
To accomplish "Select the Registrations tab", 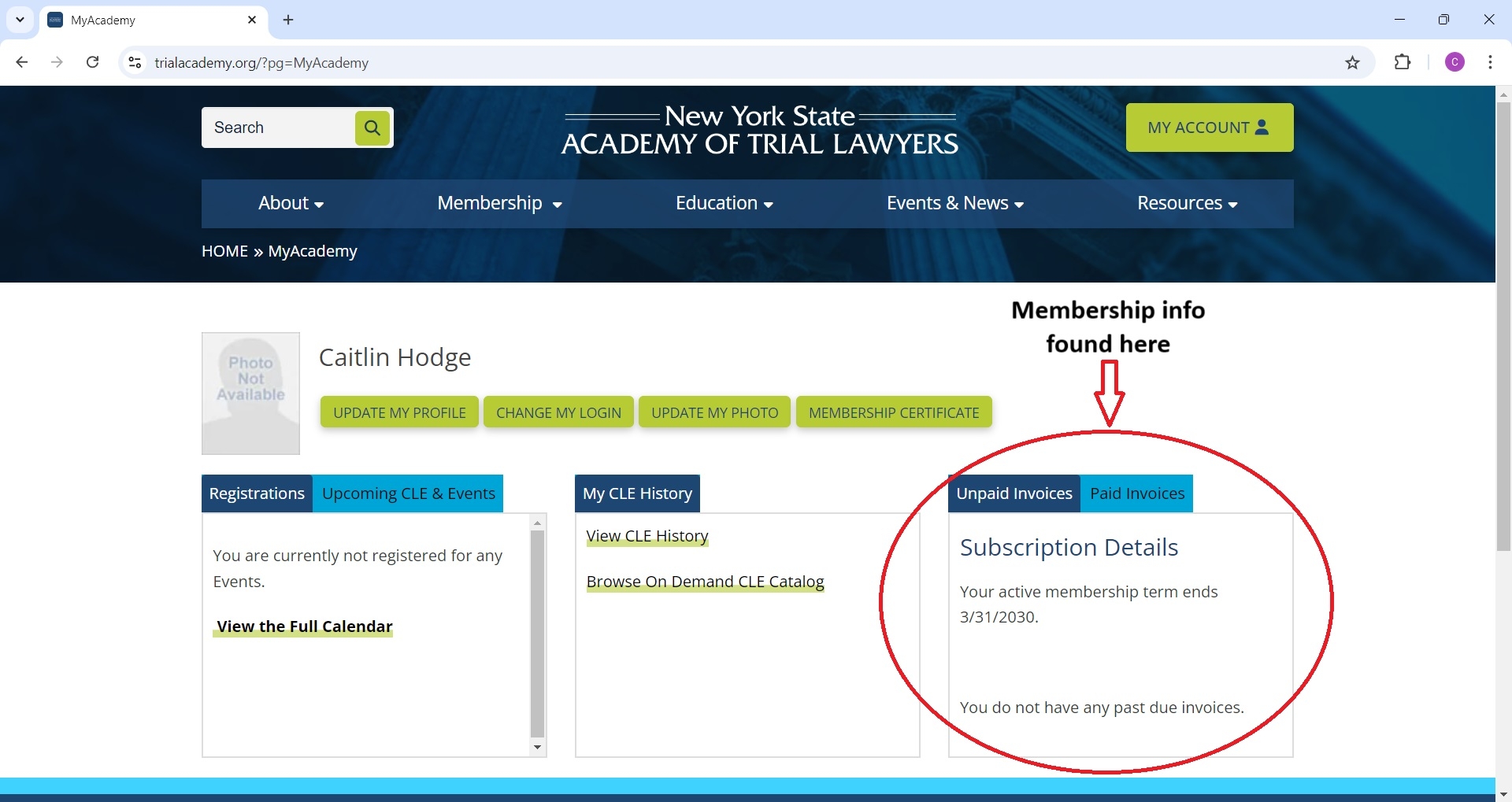I will [x=257, y=493].
